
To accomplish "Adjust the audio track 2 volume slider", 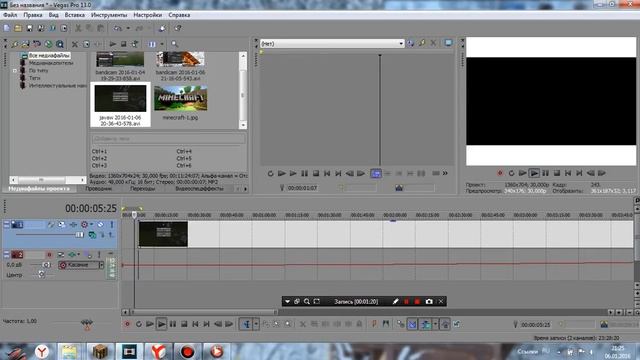I will coord(46,265).
